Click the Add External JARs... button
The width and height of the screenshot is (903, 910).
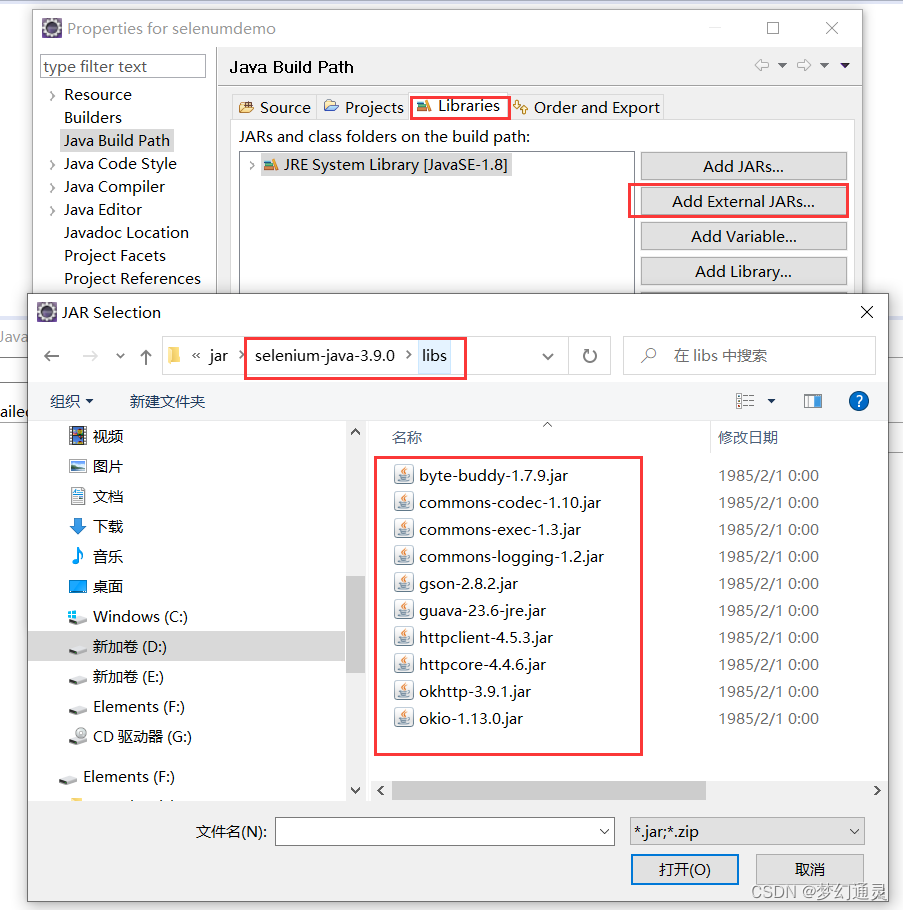[743, 201]
